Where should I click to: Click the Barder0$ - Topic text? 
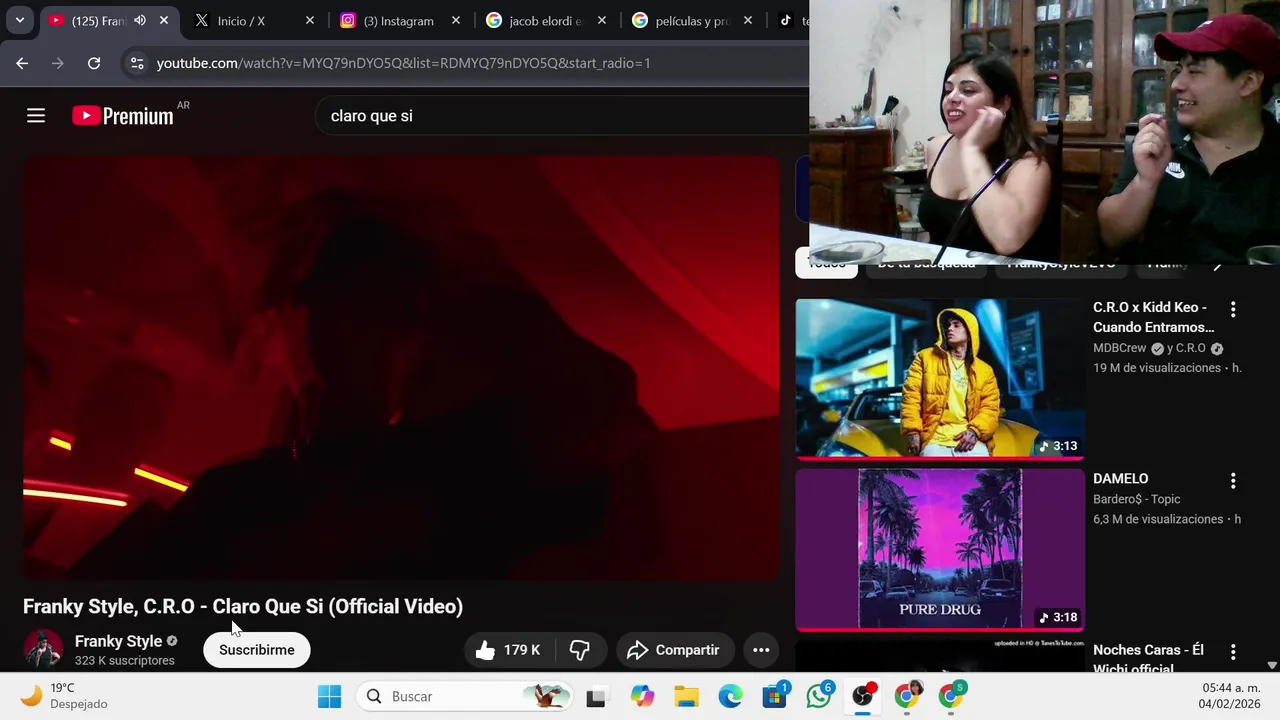[1137, 499]
